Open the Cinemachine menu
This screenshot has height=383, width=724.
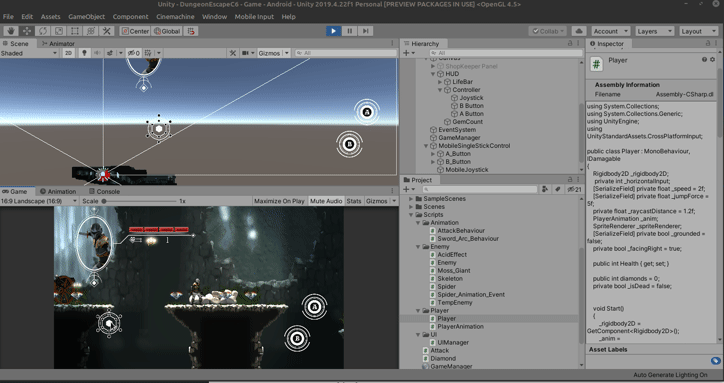click(175, 17)
